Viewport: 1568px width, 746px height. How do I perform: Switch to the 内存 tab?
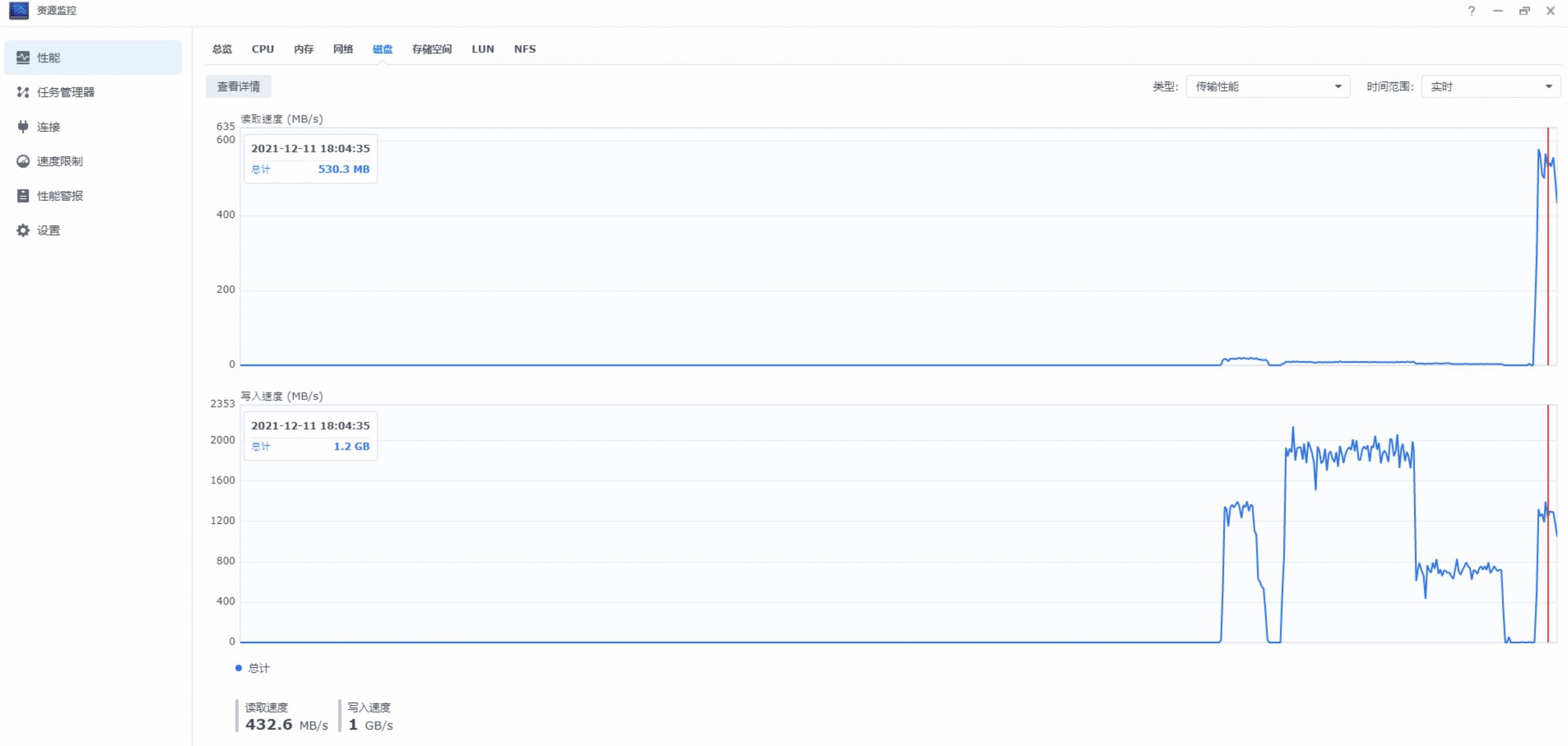304,49
